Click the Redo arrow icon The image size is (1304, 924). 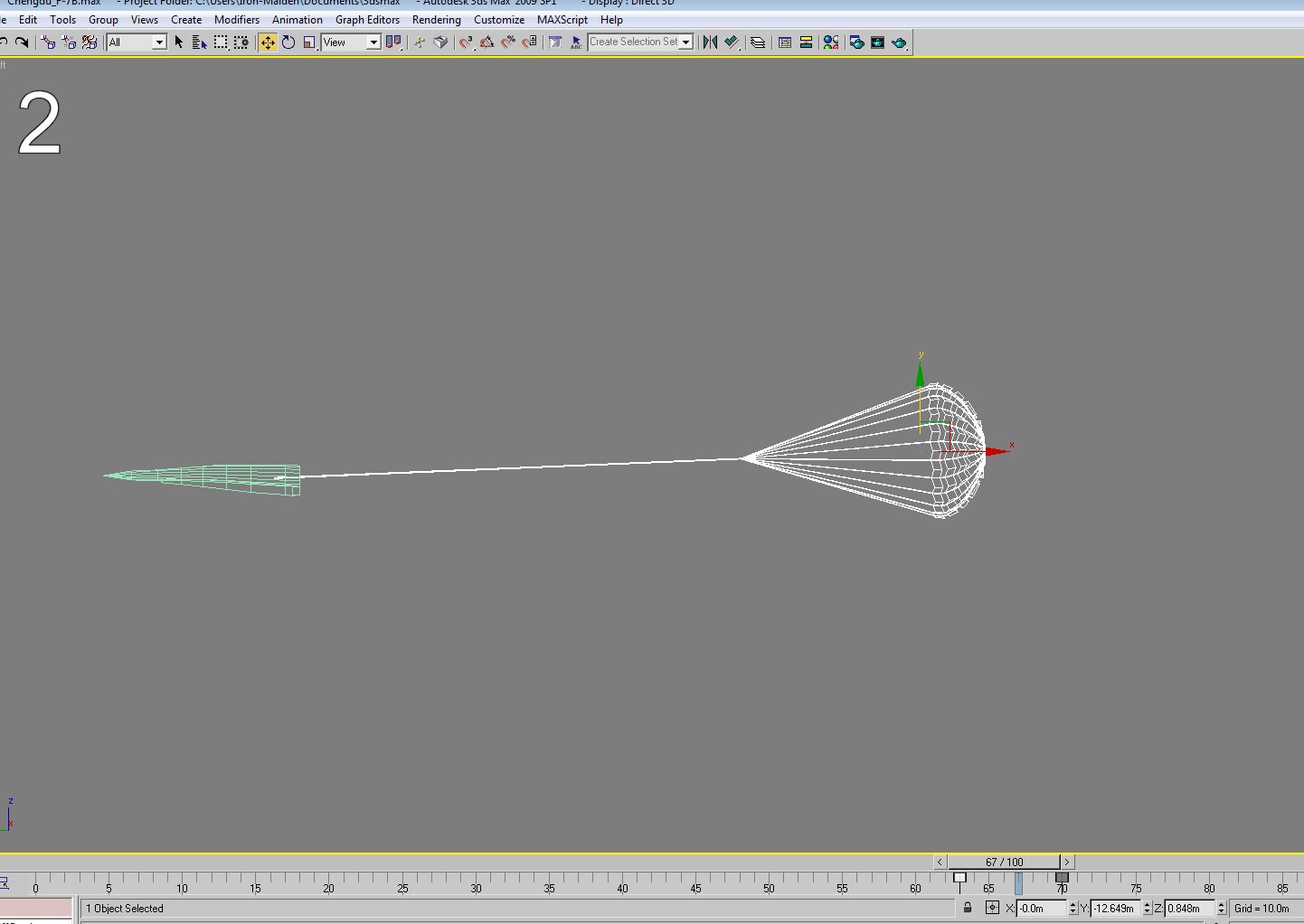pyautogui.click(x=23, y=42)
